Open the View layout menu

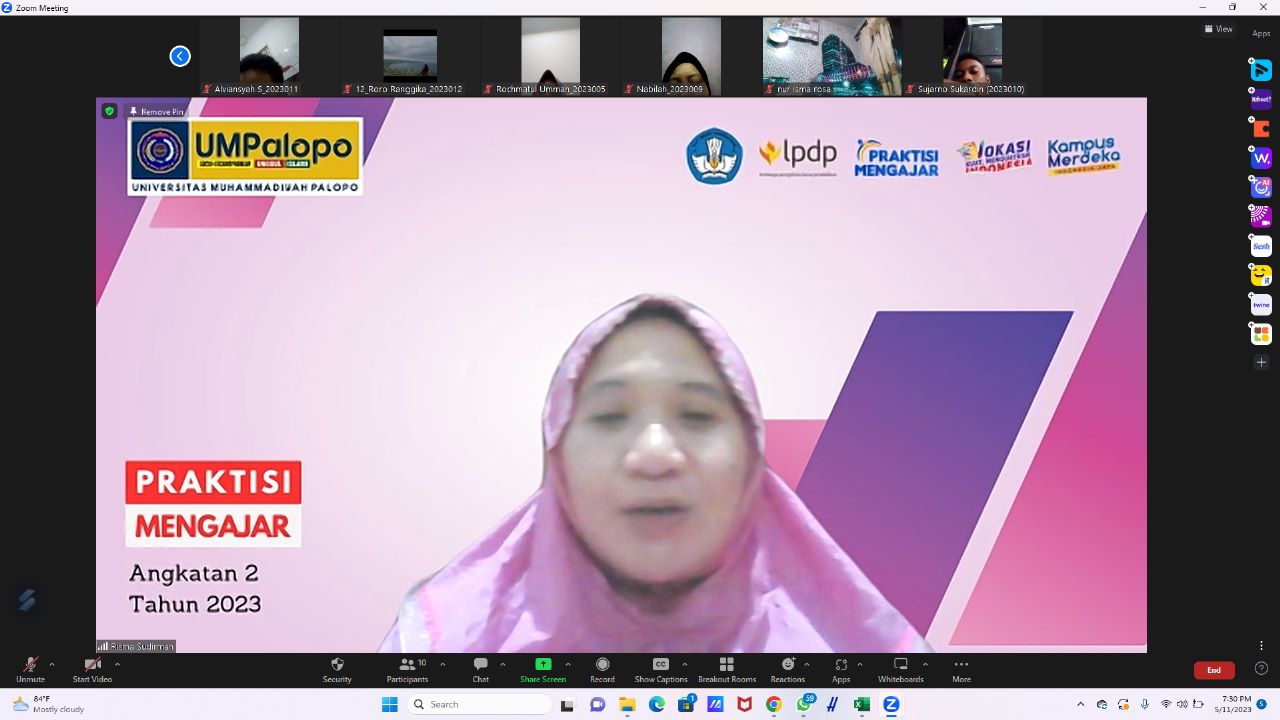point(1219,29)
